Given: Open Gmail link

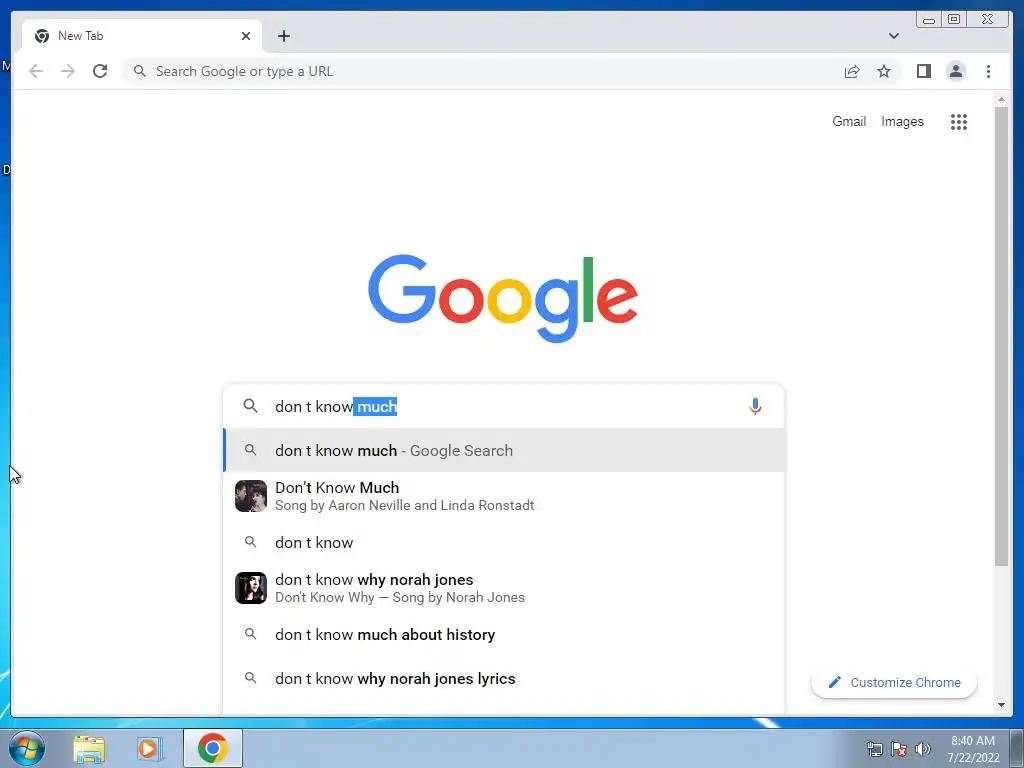Looking at the screenshot, I should [849, 121].
